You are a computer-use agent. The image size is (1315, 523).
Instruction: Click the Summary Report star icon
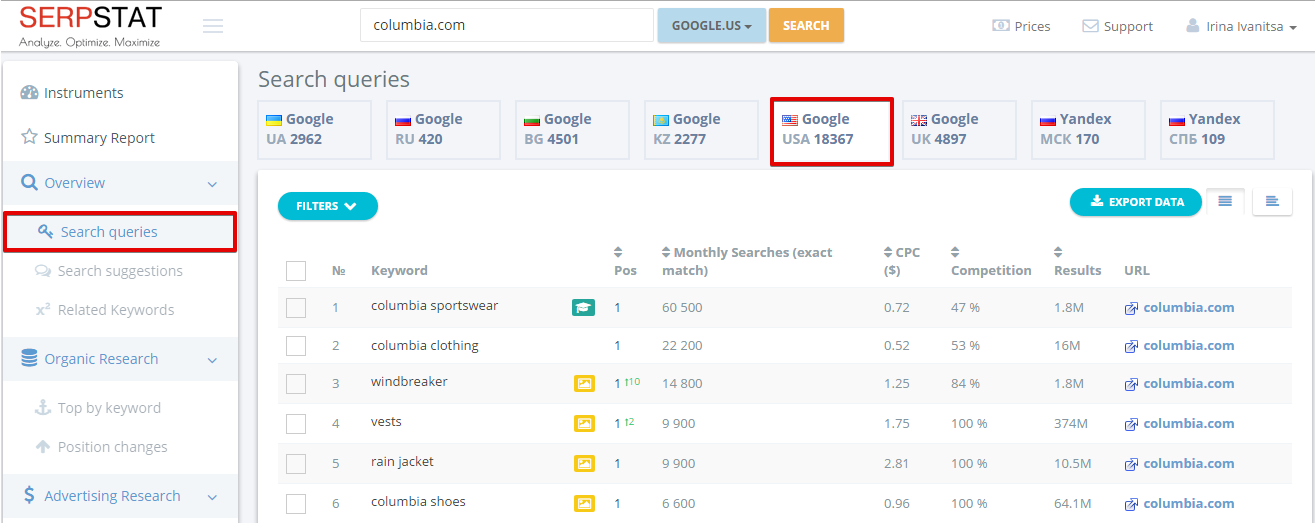tap(29, 137)
